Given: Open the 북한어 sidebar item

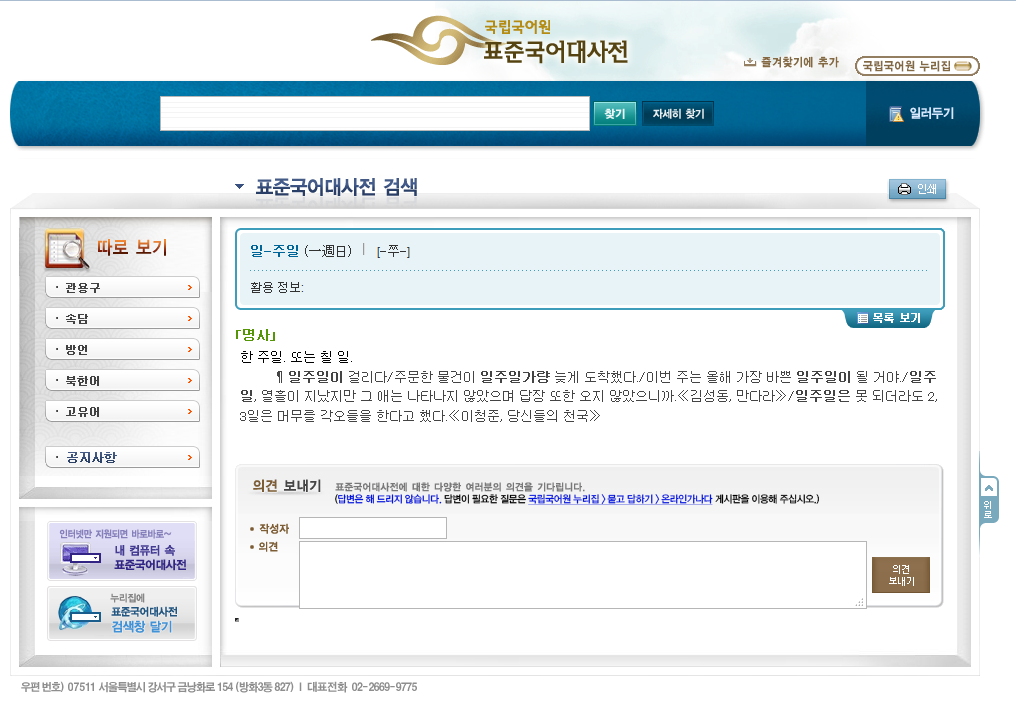Looking at the screenshot, I should pos(122,380).
